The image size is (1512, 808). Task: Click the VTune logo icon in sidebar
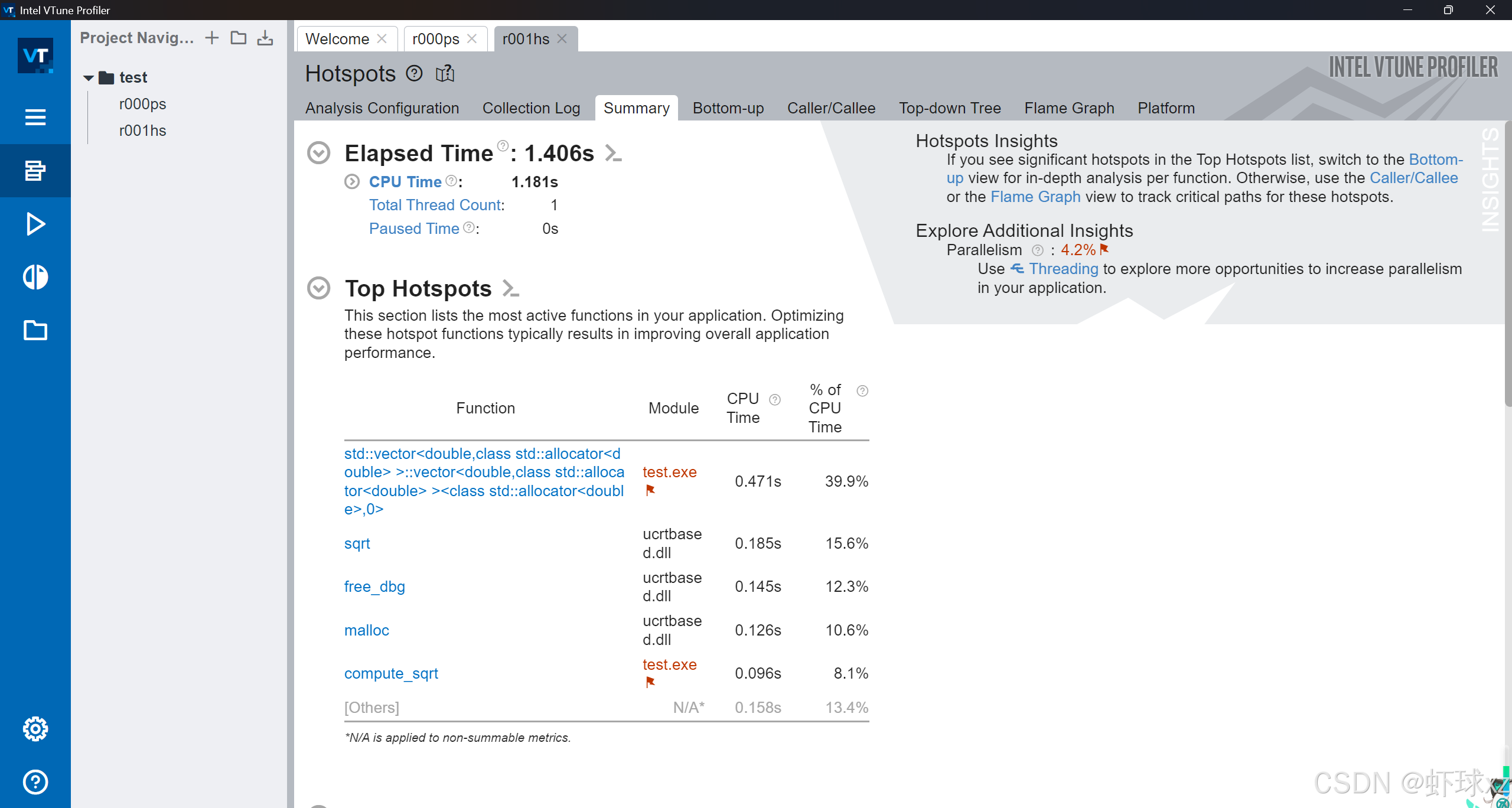[35, 56]
